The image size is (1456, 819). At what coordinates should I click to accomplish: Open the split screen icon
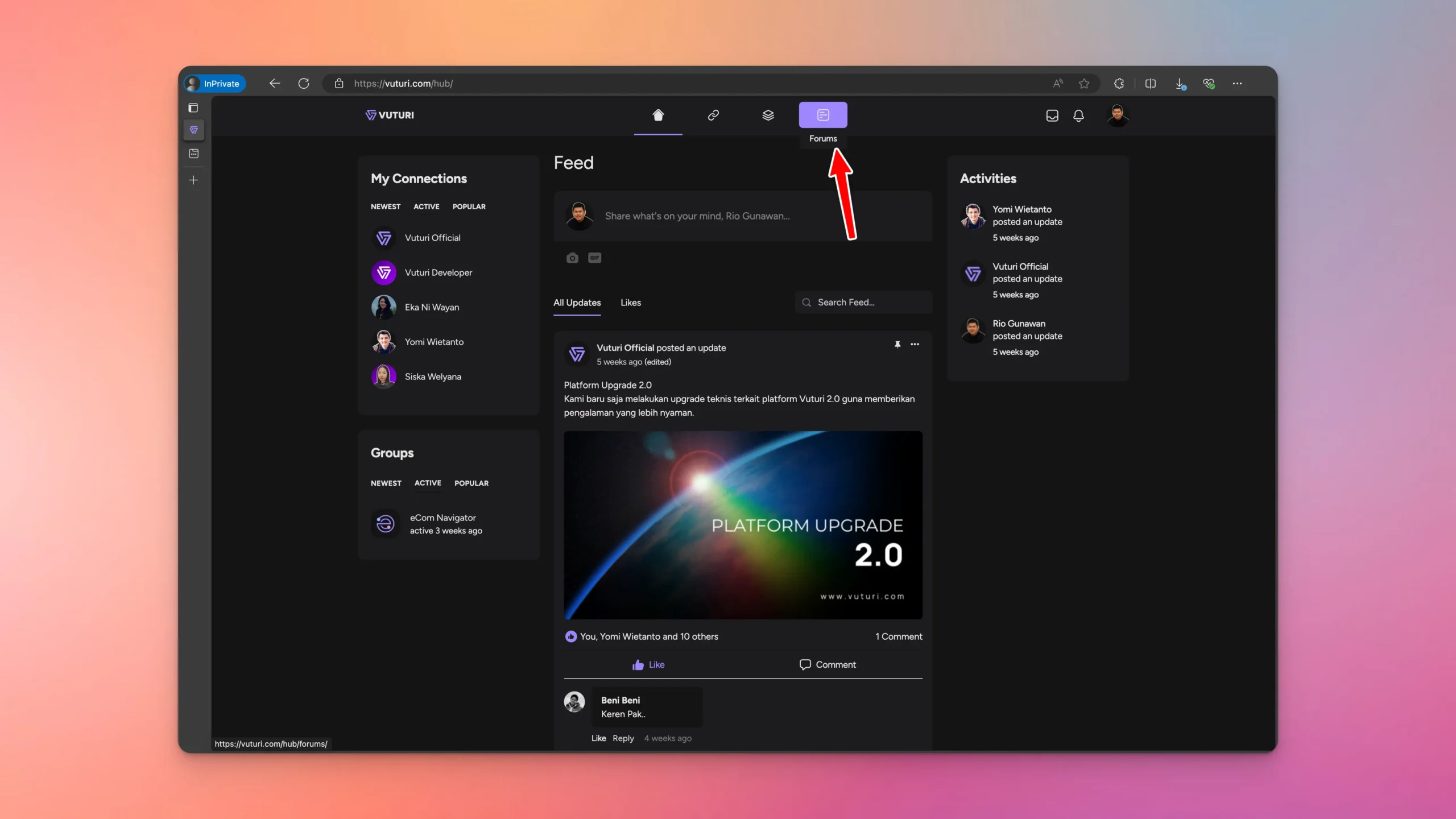pyautogui.click(x=1150, y=84)
